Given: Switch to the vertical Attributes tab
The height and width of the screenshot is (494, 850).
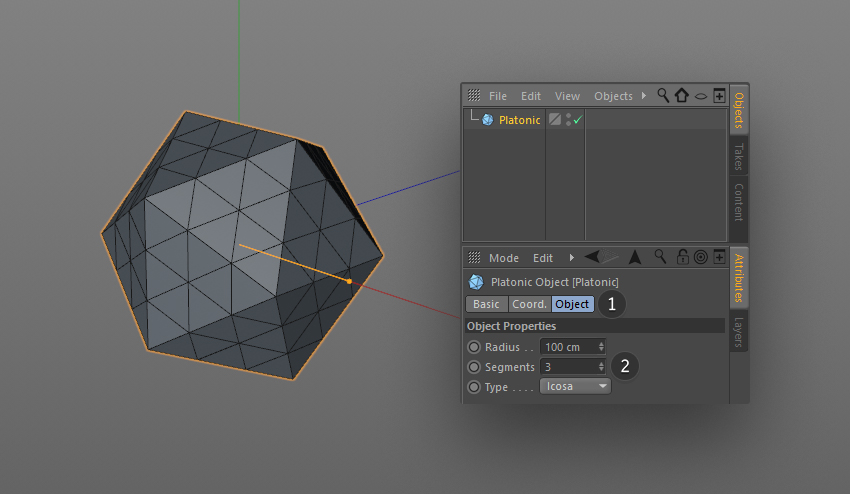Looking at the screenshot, I should coord(738,278).
